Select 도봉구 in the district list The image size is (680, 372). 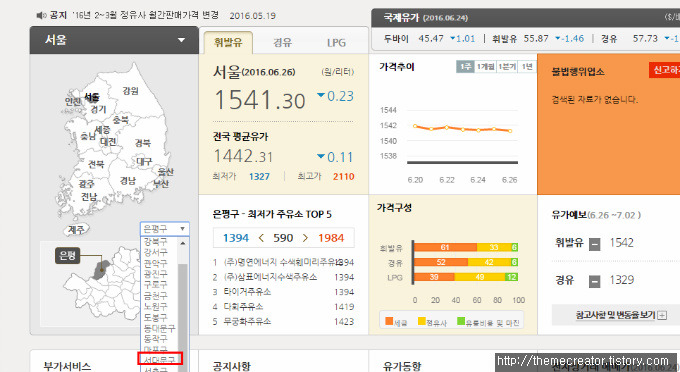click(x=155, y=317)
